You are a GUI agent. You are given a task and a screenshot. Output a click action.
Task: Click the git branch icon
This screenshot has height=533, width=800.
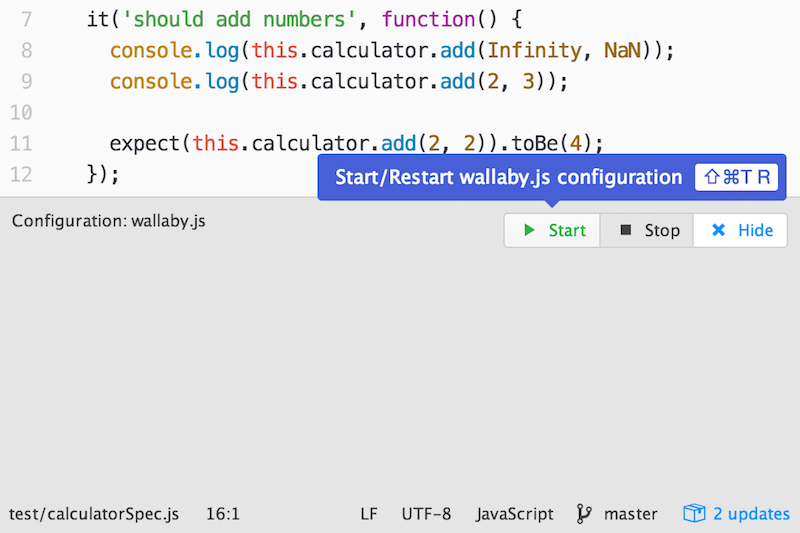(584, 514)
